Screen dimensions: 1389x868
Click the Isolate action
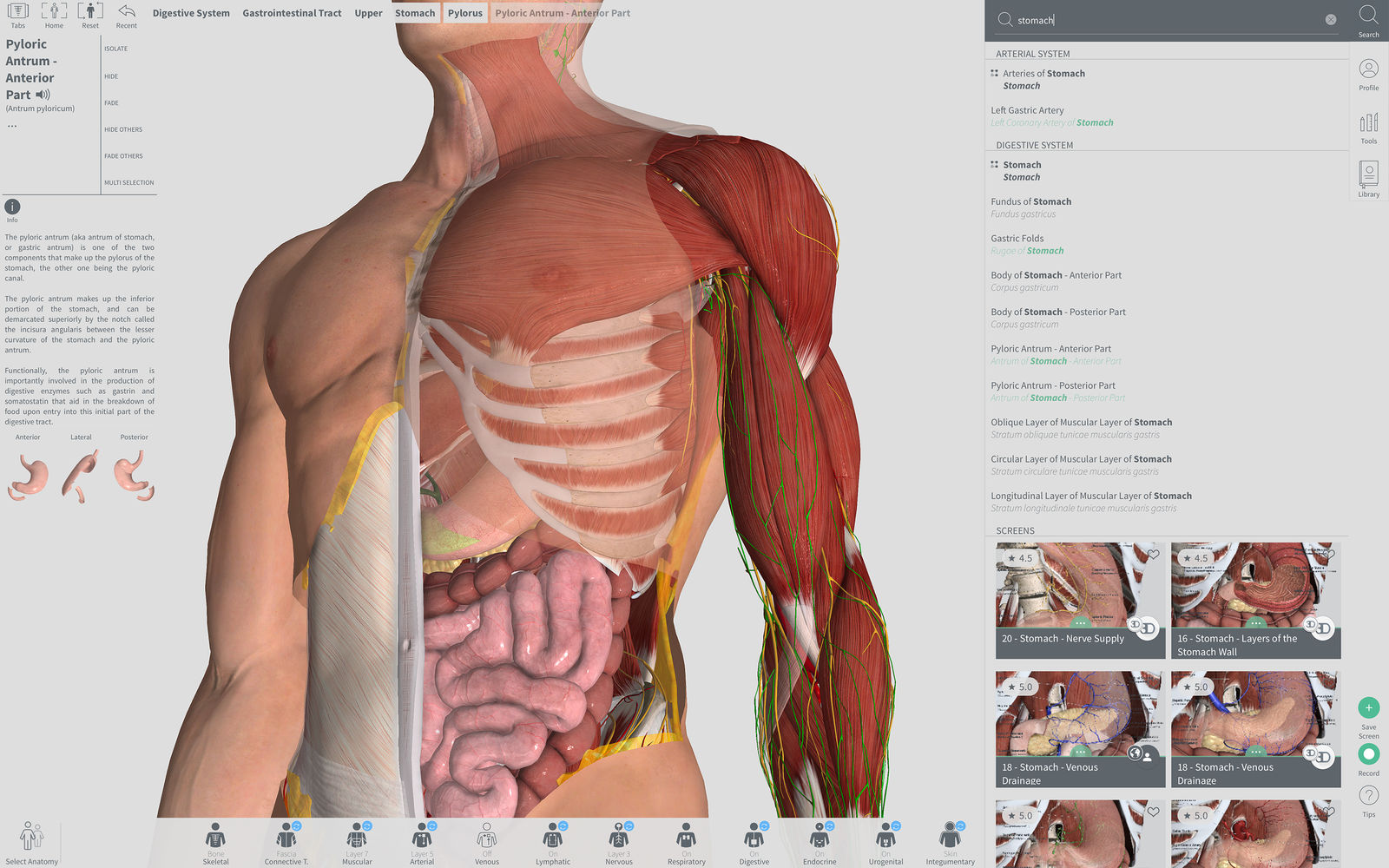coord(116,49)
